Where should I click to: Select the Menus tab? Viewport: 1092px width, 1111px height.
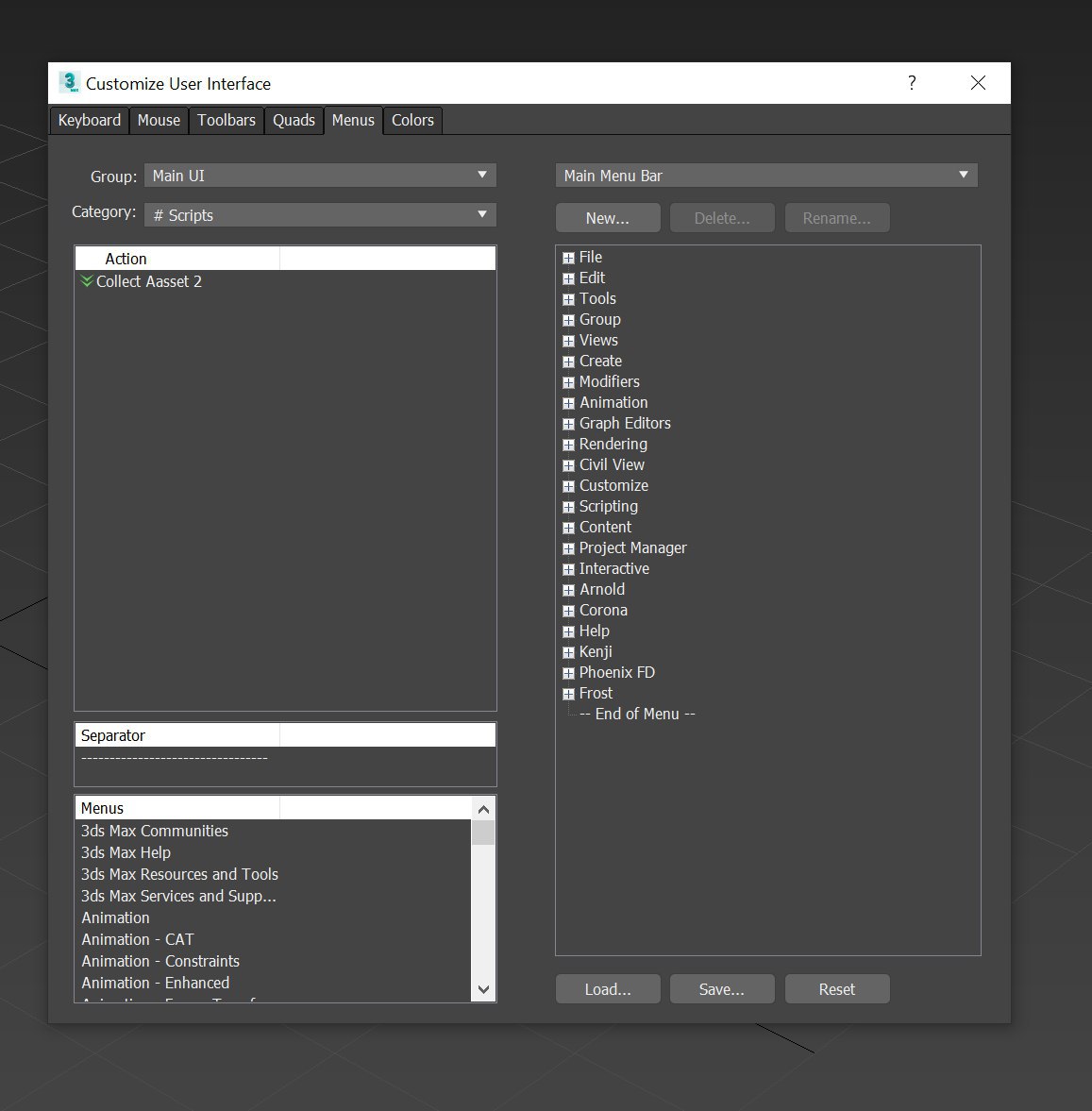click(x=353, y=121)
